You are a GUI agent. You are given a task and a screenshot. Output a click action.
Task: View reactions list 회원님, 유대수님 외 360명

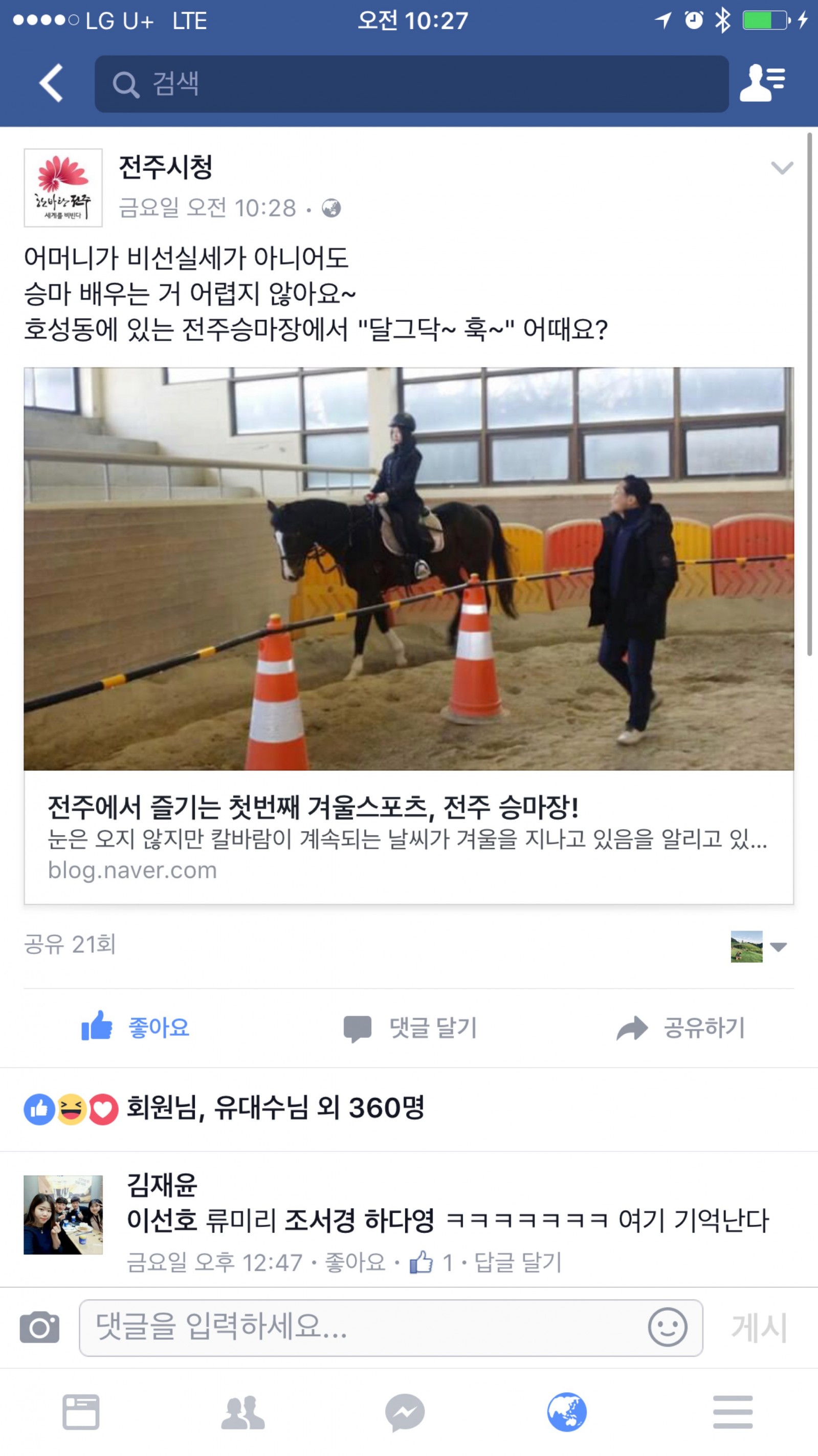tap(224, 1108)
